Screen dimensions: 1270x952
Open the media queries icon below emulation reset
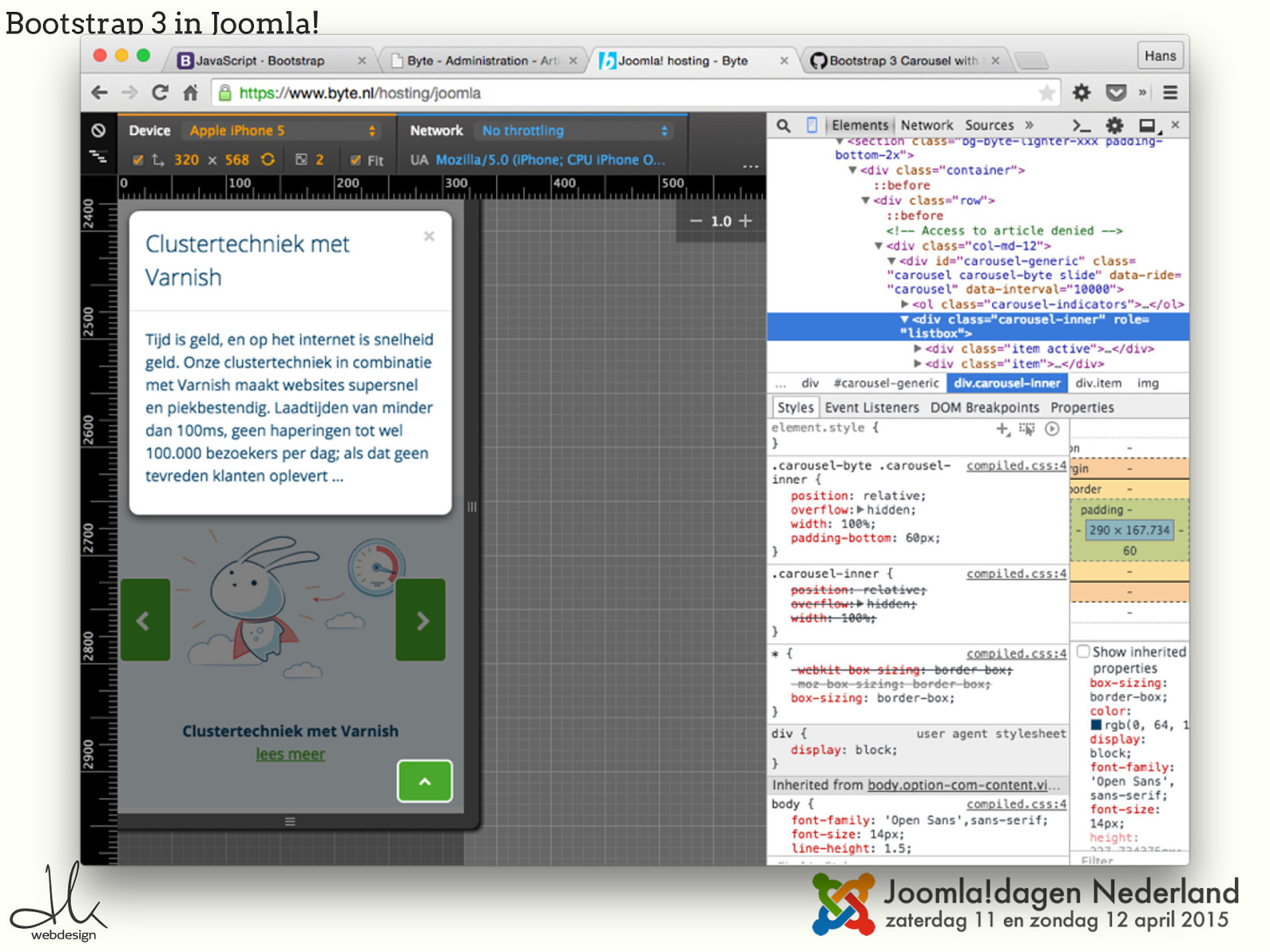click(98, 156)
